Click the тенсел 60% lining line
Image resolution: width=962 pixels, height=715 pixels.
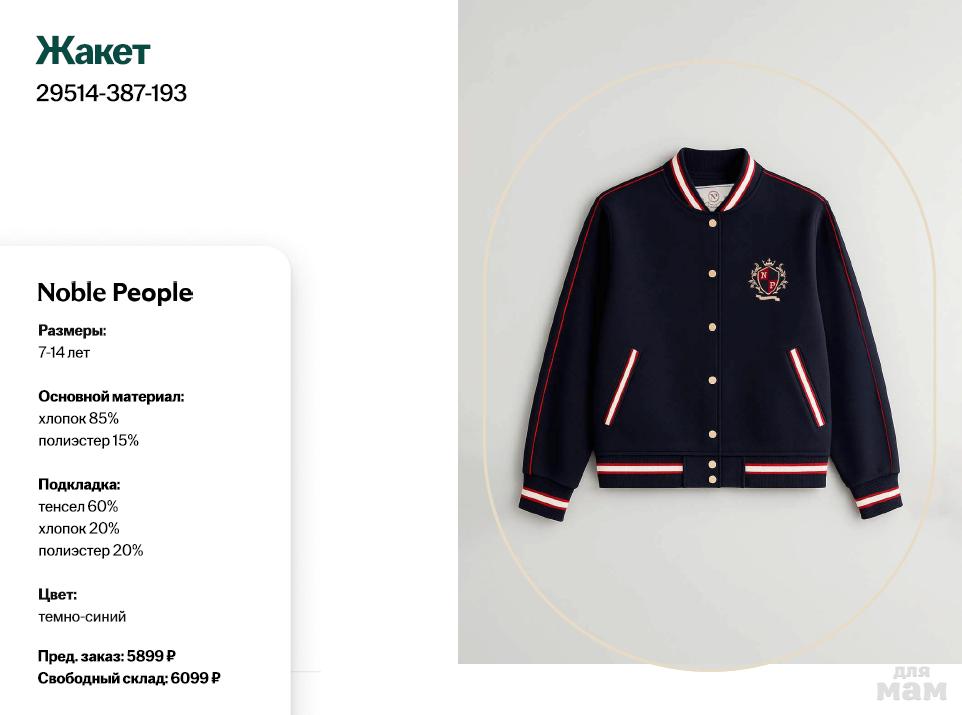click(78, 506)
